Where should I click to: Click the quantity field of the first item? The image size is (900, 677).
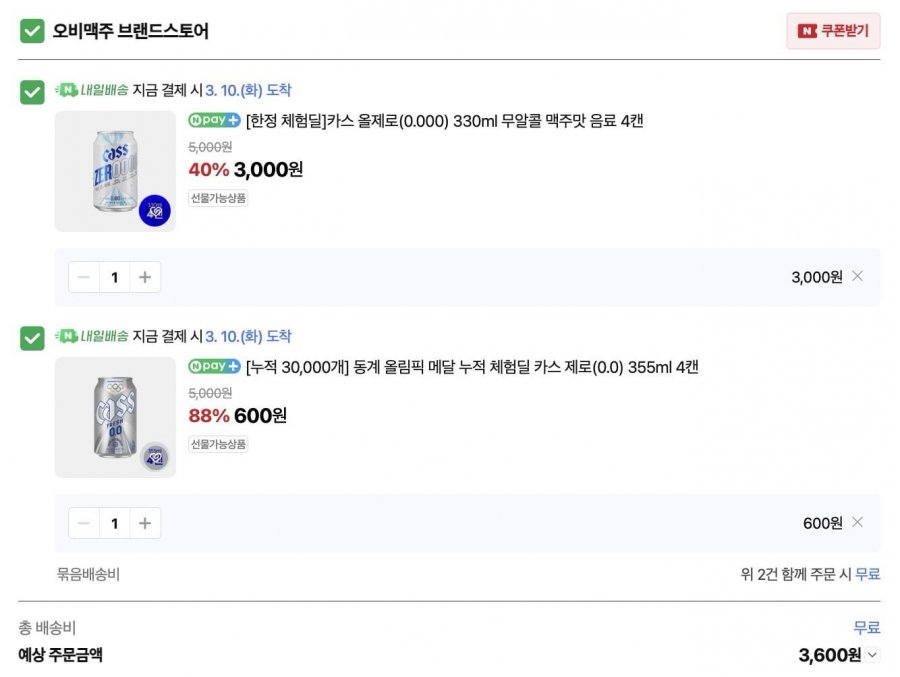(114, 277)
